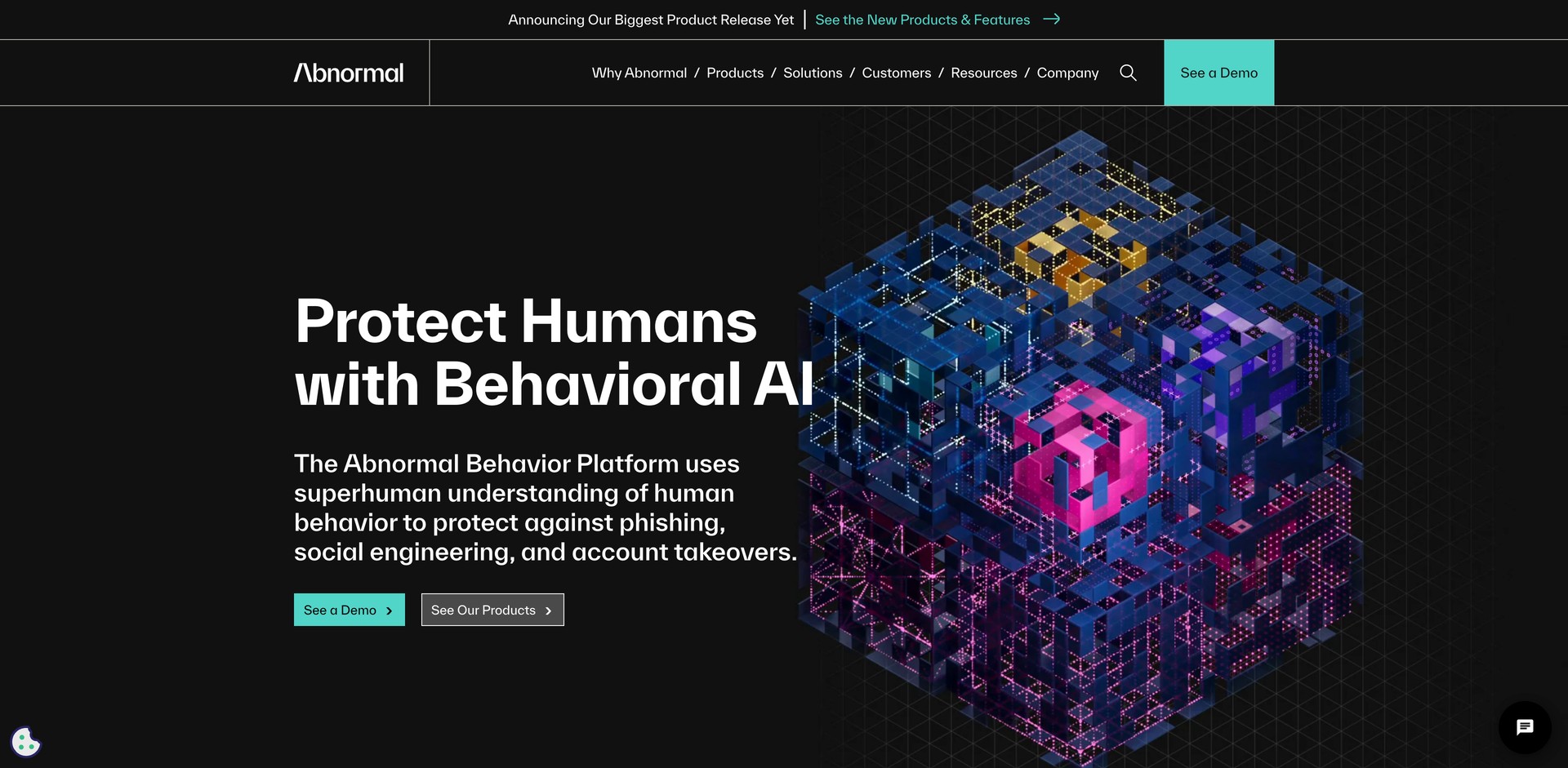Open the Company menu
Image resolution: width=1568 pixels, height=768 pixels.
[x=1067, y=73]
